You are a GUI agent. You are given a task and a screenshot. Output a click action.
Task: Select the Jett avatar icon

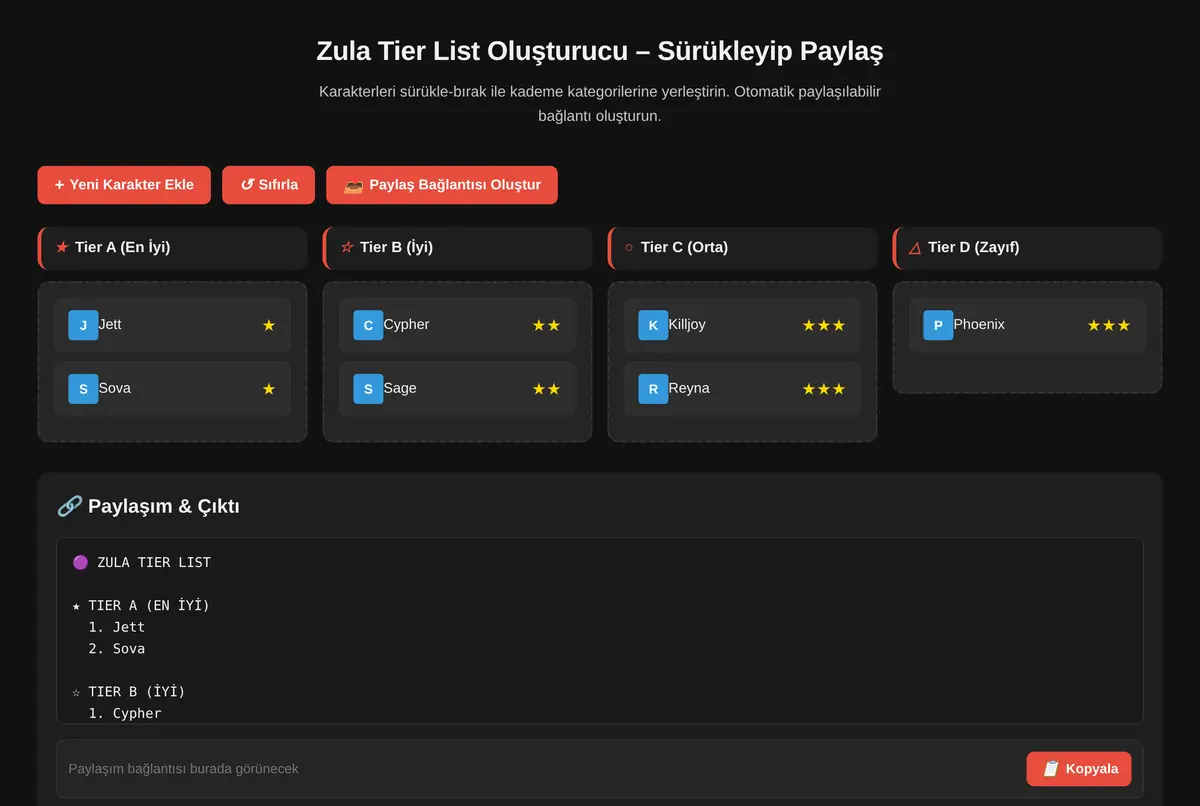point(83,325)
